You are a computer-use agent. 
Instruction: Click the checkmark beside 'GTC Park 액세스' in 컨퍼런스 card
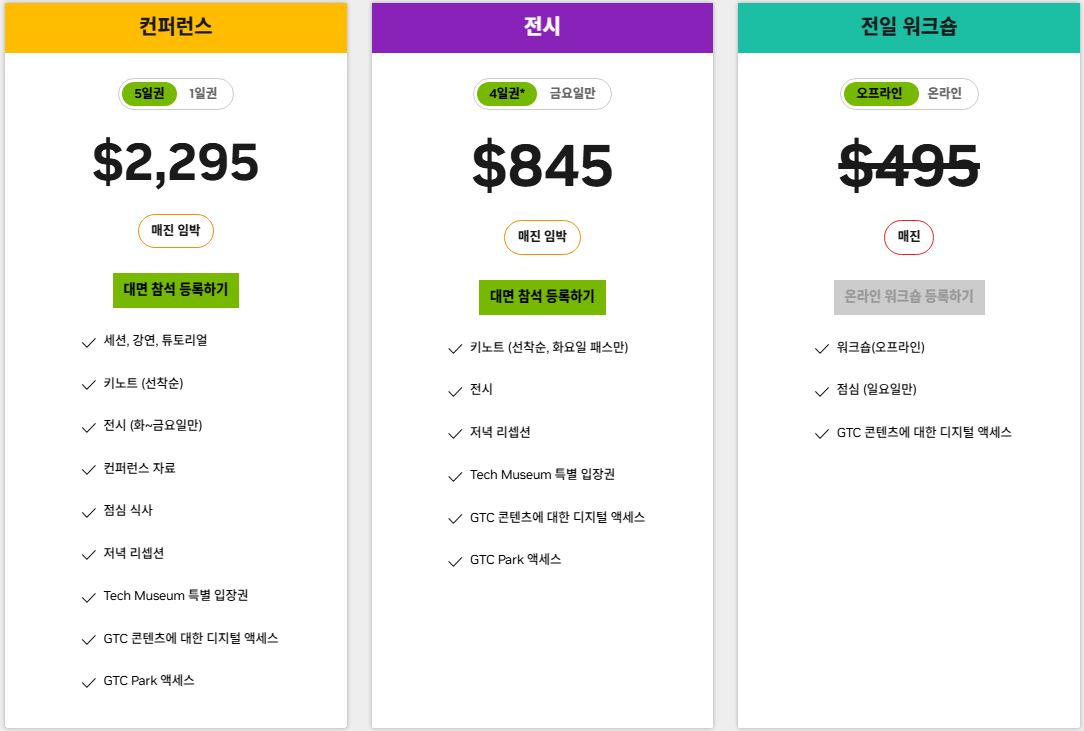(x=88, y=681)
